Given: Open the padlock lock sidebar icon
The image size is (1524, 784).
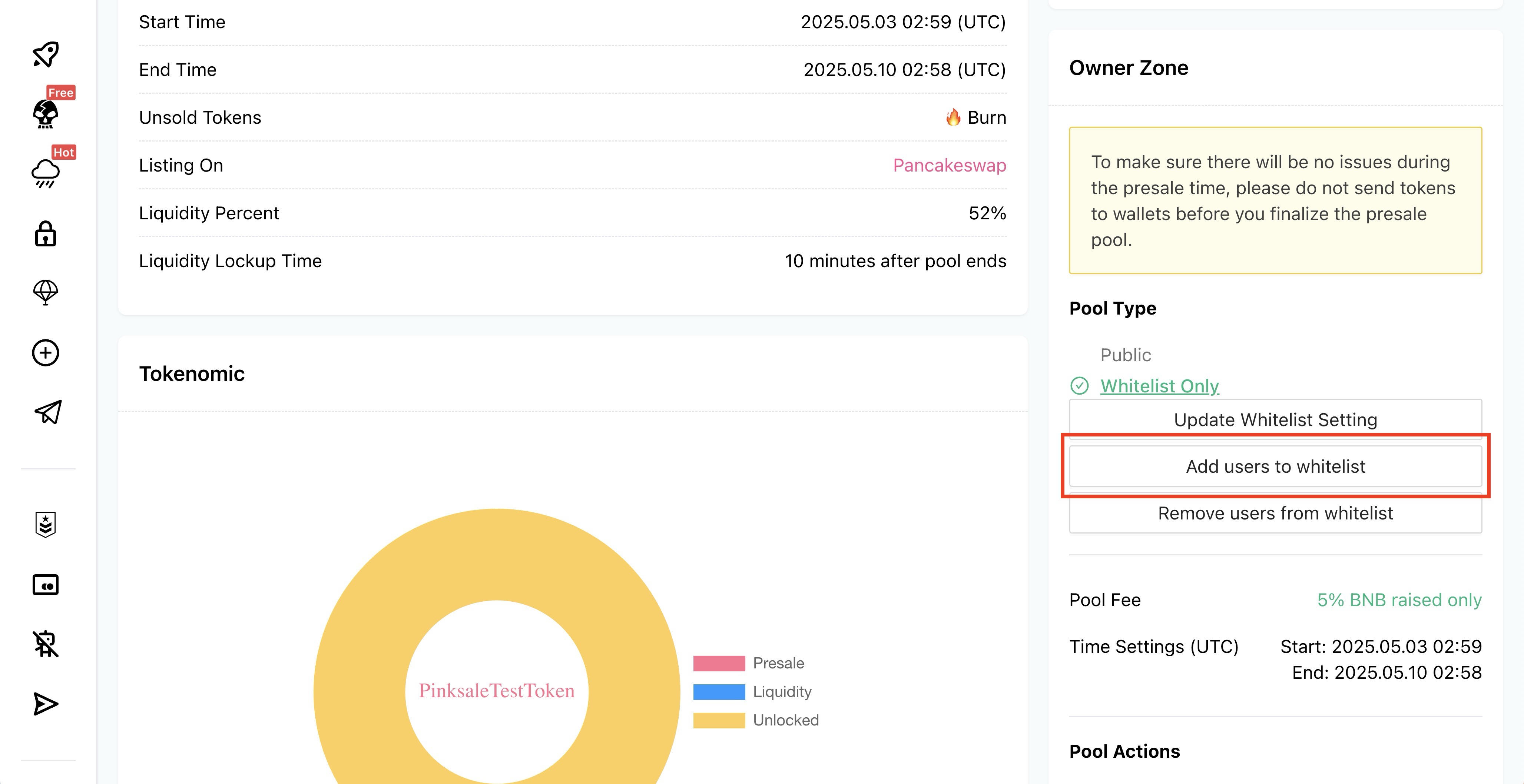Looking at the screenshot, I should (46, 233).
